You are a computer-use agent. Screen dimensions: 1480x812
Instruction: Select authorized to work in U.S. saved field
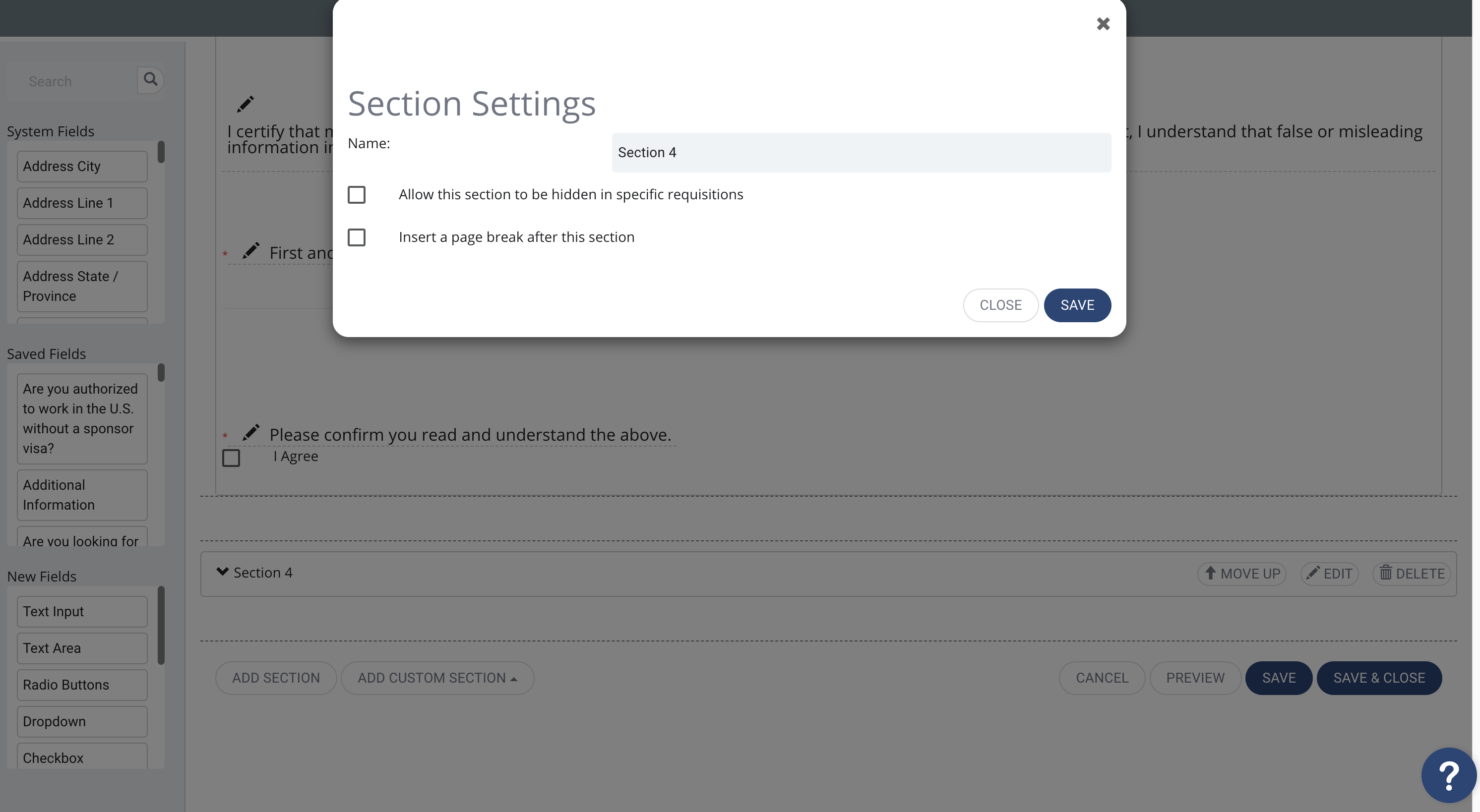pyautogui.click(x=82, y=418)
